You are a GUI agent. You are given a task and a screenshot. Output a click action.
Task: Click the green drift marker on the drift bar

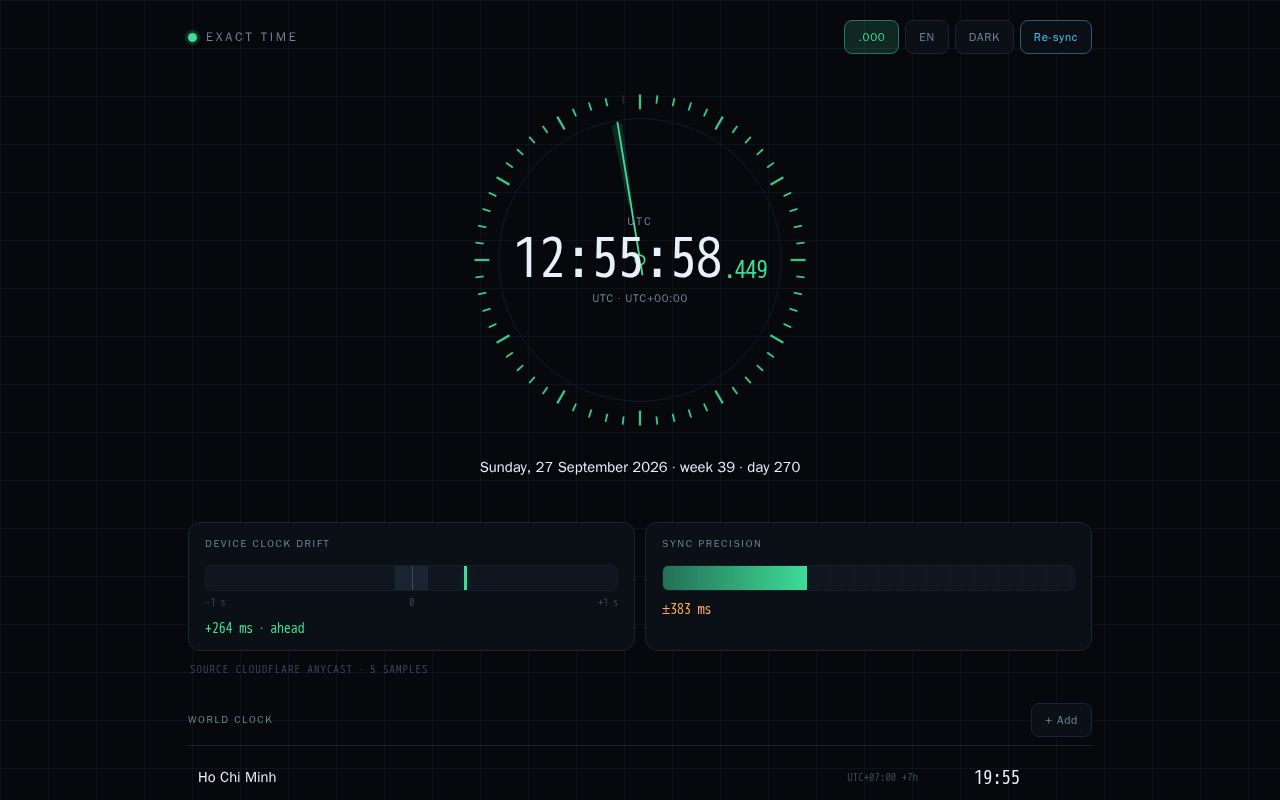coord(465,578)
